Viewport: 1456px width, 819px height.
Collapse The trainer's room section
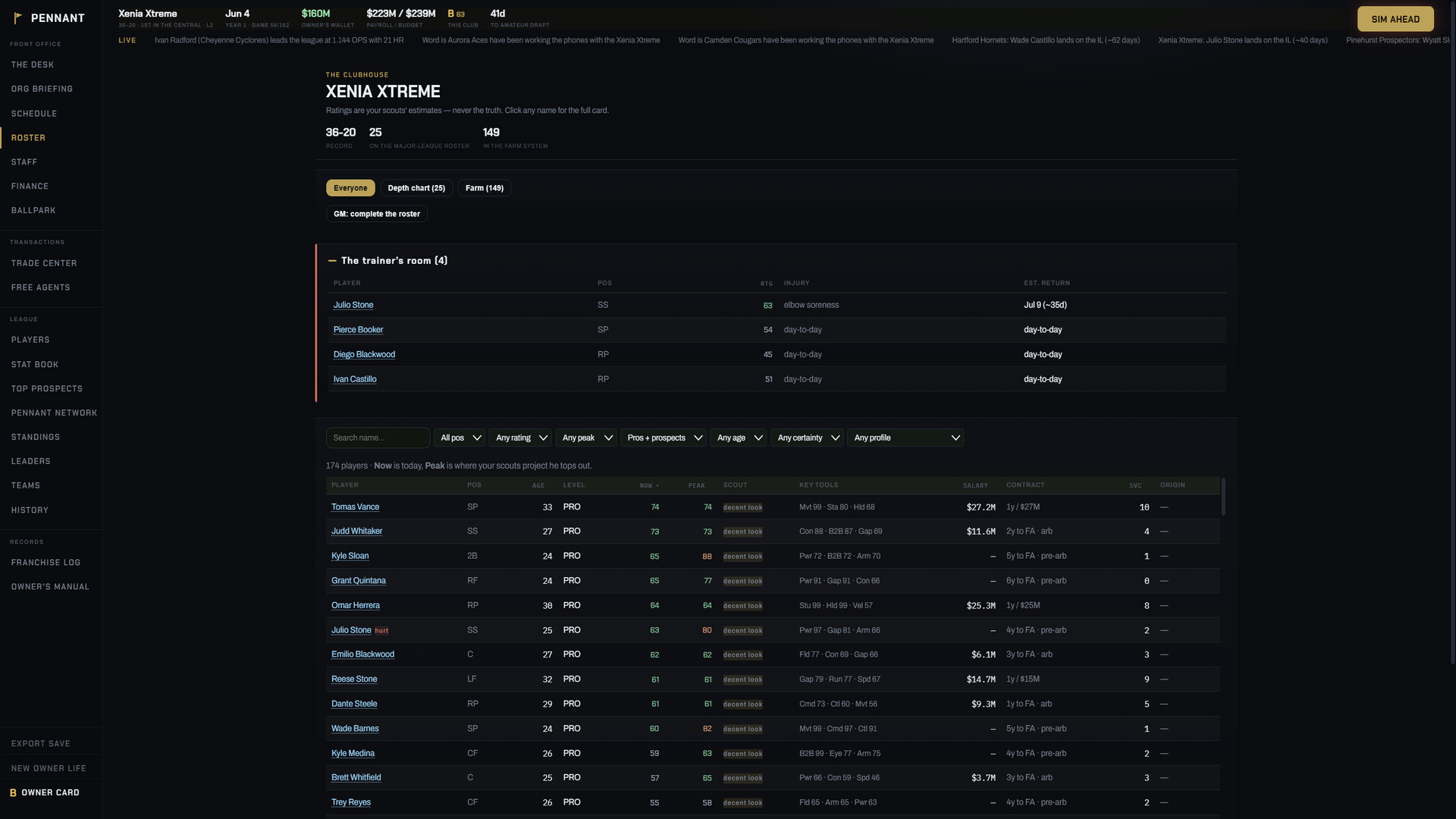pyautogui.click(x=332, y=260)
